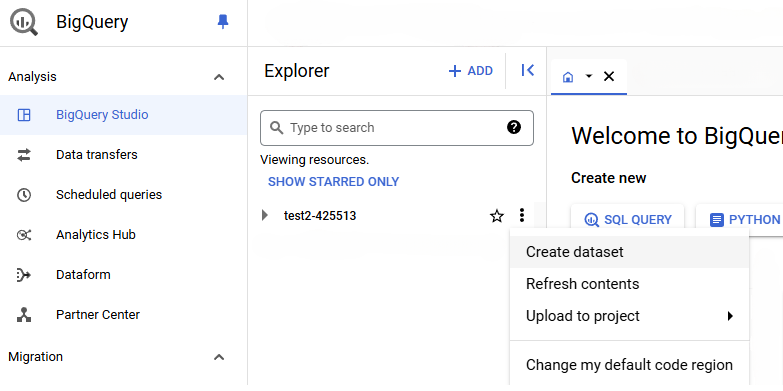Create a new SQL QUERY
The width and height of the screenshot is (783, 391).
pos(628,220)
